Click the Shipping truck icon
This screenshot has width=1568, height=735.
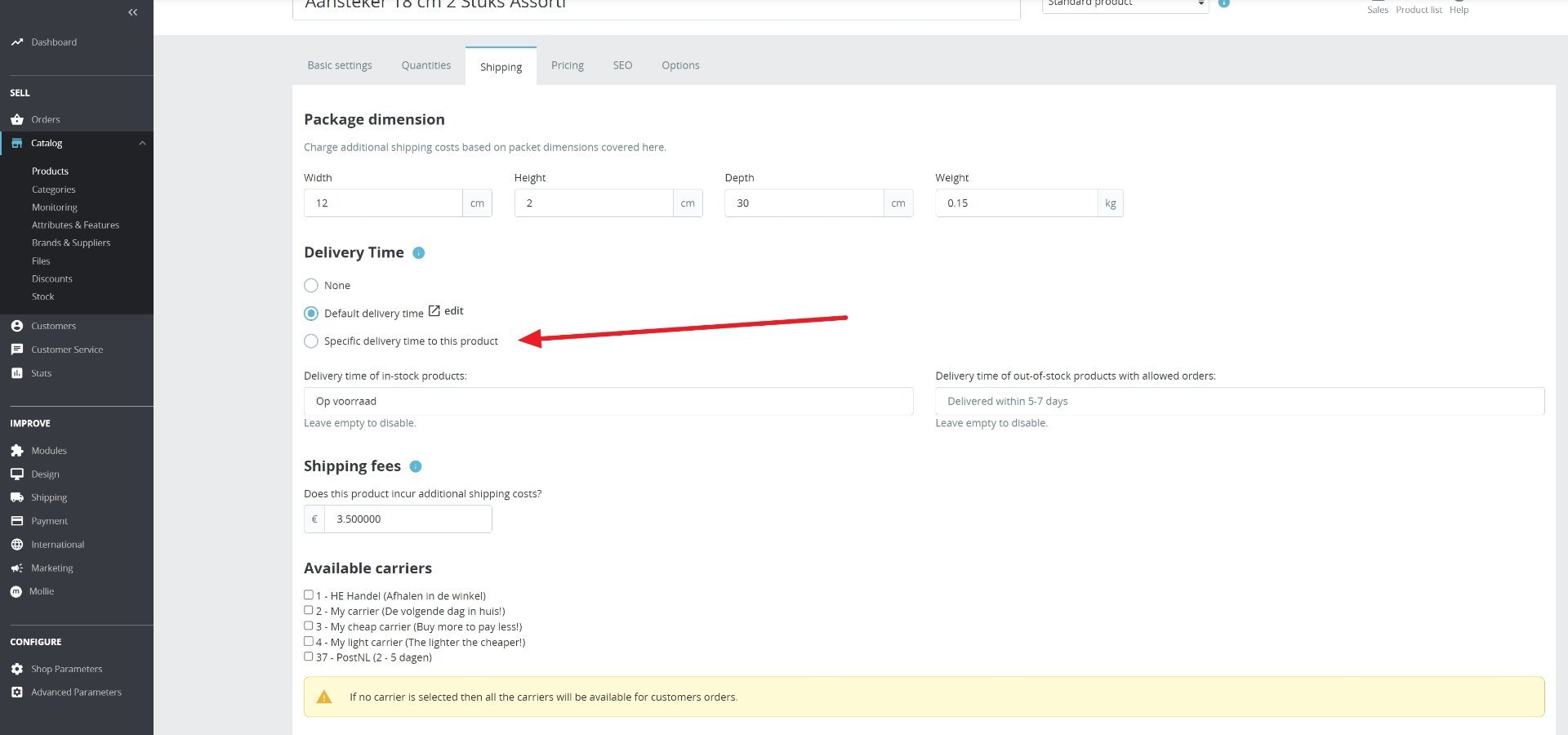coord(16,497)
